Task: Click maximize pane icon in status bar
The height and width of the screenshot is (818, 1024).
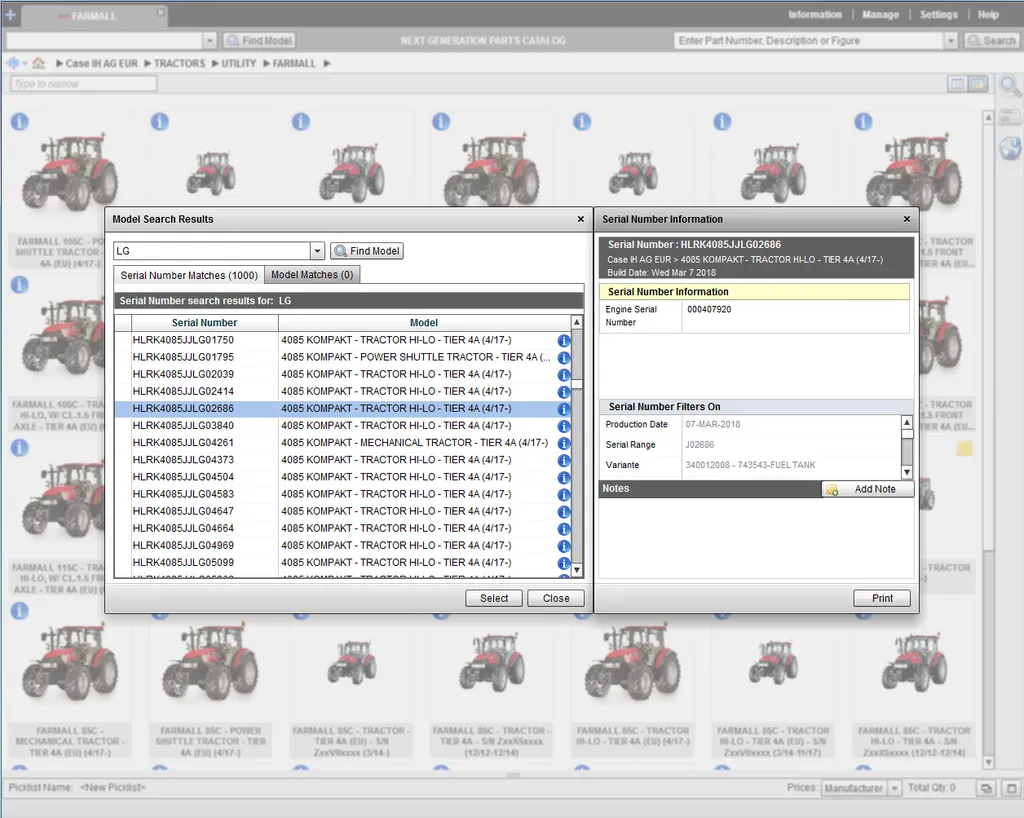Action: [x=1010, y=788]
